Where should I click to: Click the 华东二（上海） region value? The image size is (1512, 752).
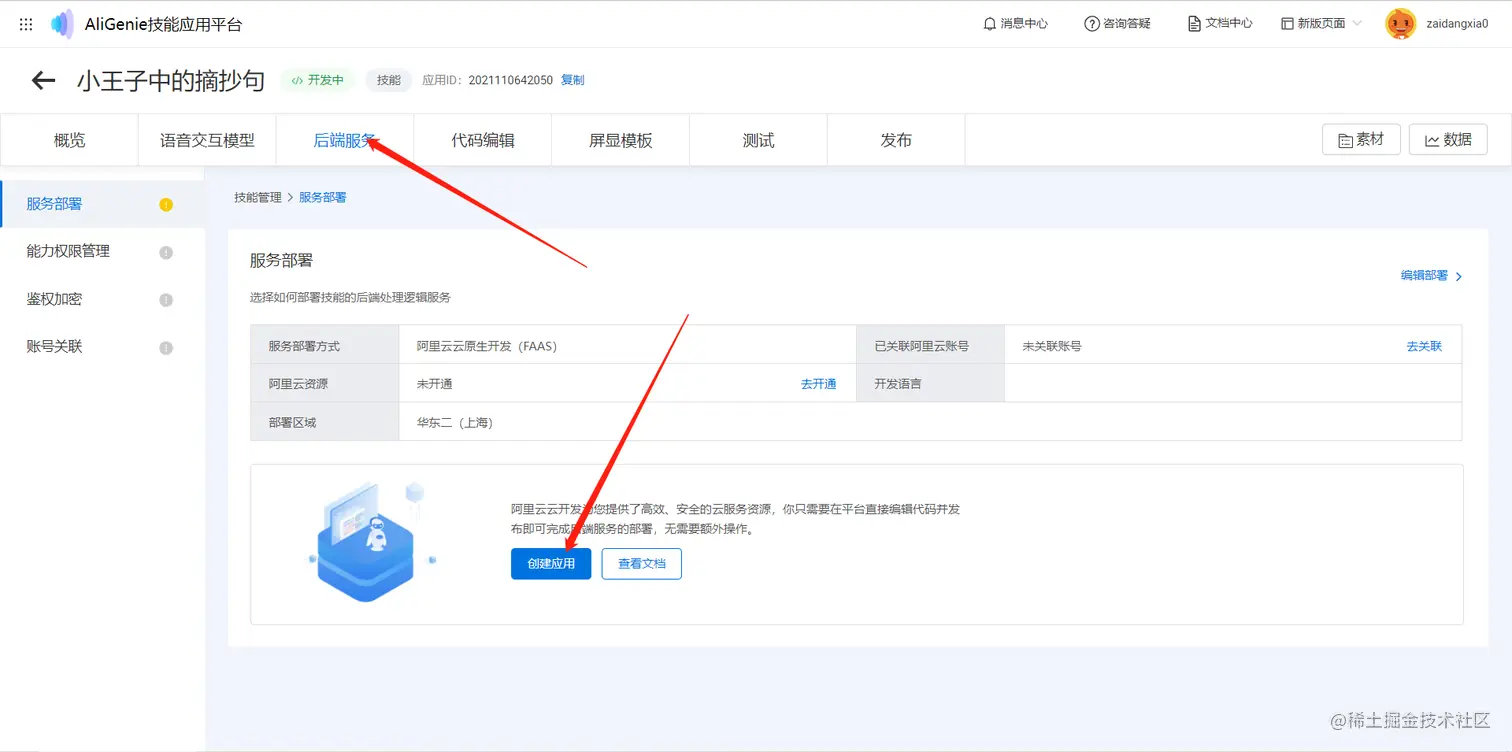pyautogui.click(x=455, y=422)
